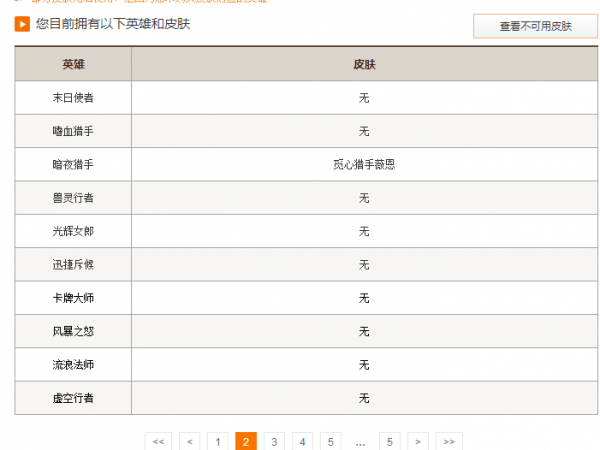Click the 英雄 column header
Image resolution: width=600 pixels, height=450 pixels.
click(73, 64)
